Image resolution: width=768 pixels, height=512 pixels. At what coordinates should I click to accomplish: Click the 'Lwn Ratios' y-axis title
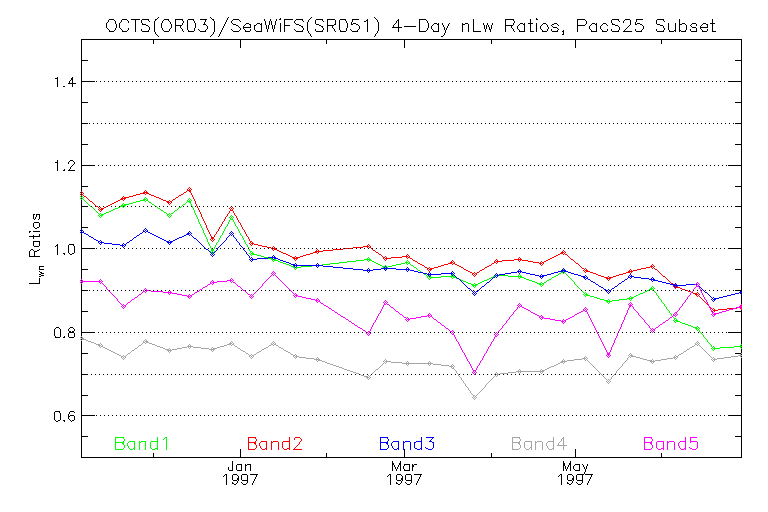pos(36,248)
